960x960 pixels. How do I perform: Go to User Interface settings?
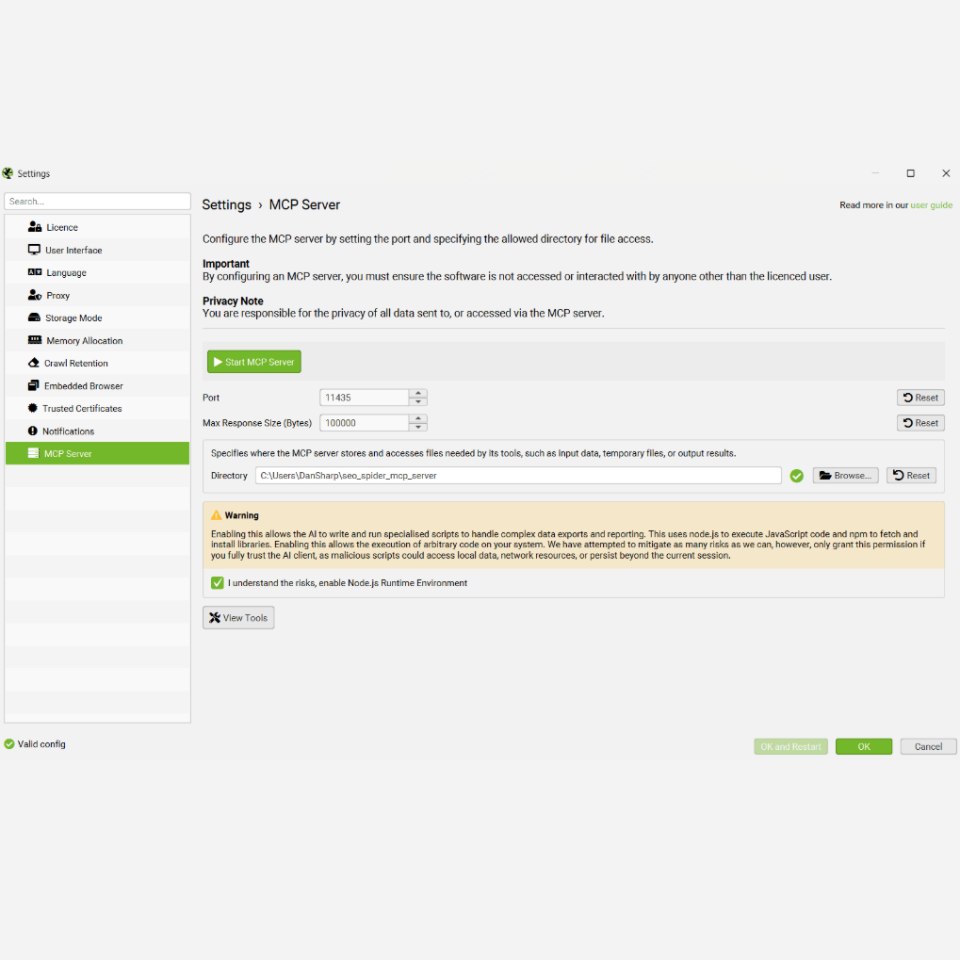[x=97, y=249]
